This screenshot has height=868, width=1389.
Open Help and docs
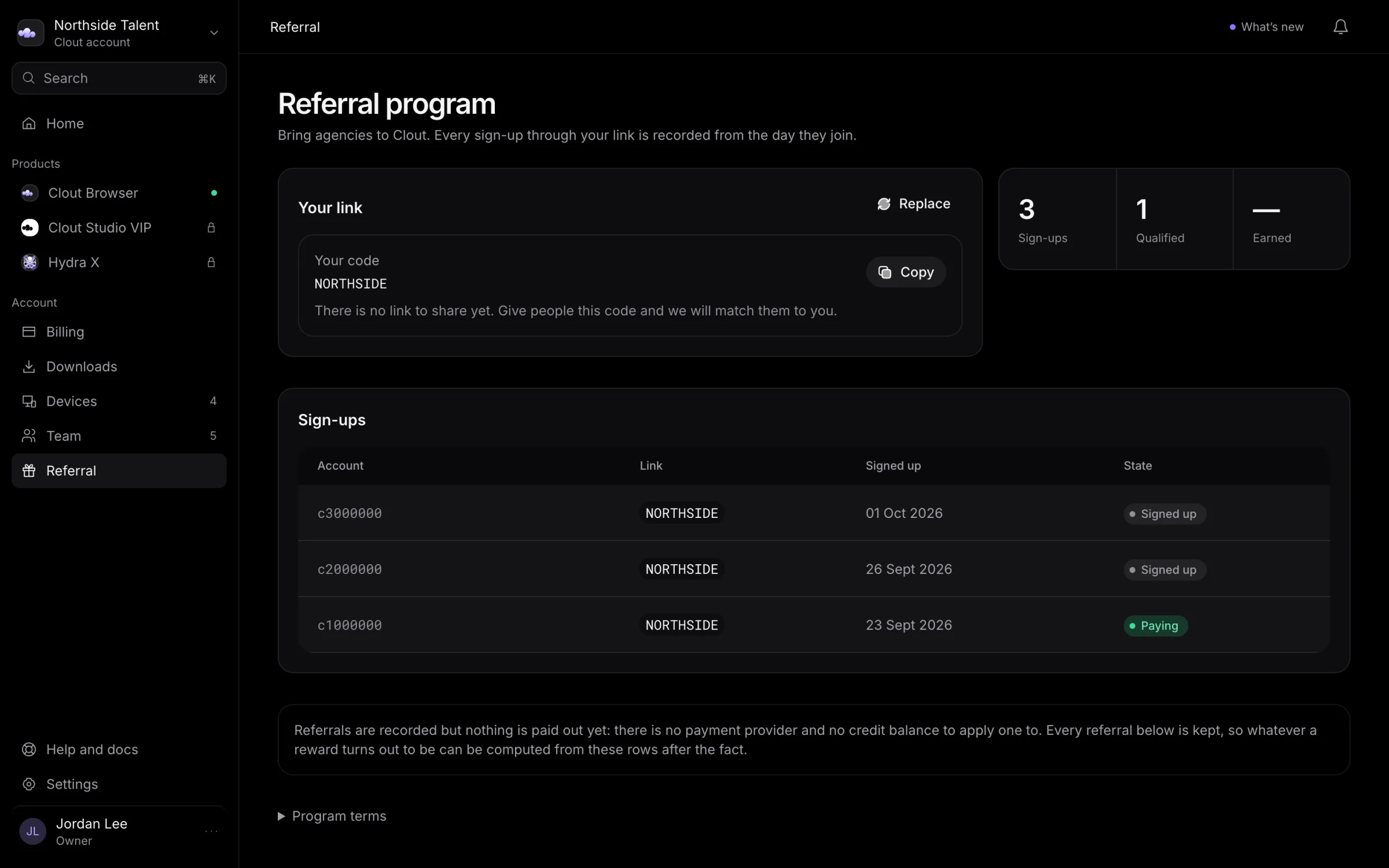119,749
